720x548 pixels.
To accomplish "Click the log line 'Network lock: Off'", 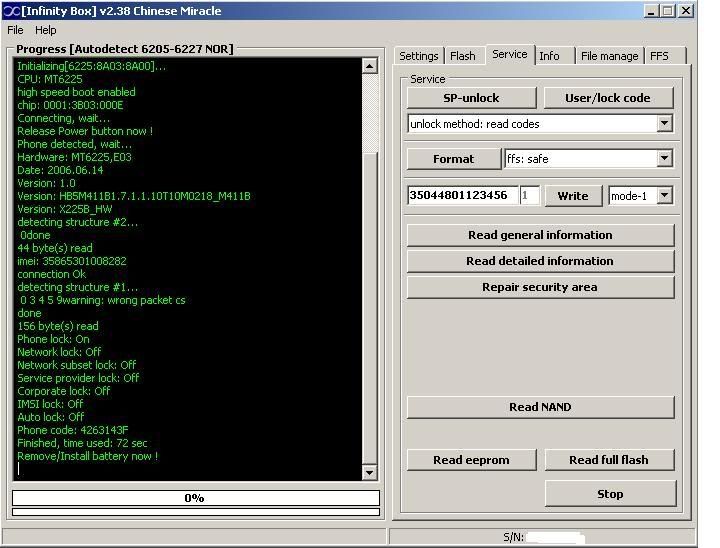I will tap(59, 352).
